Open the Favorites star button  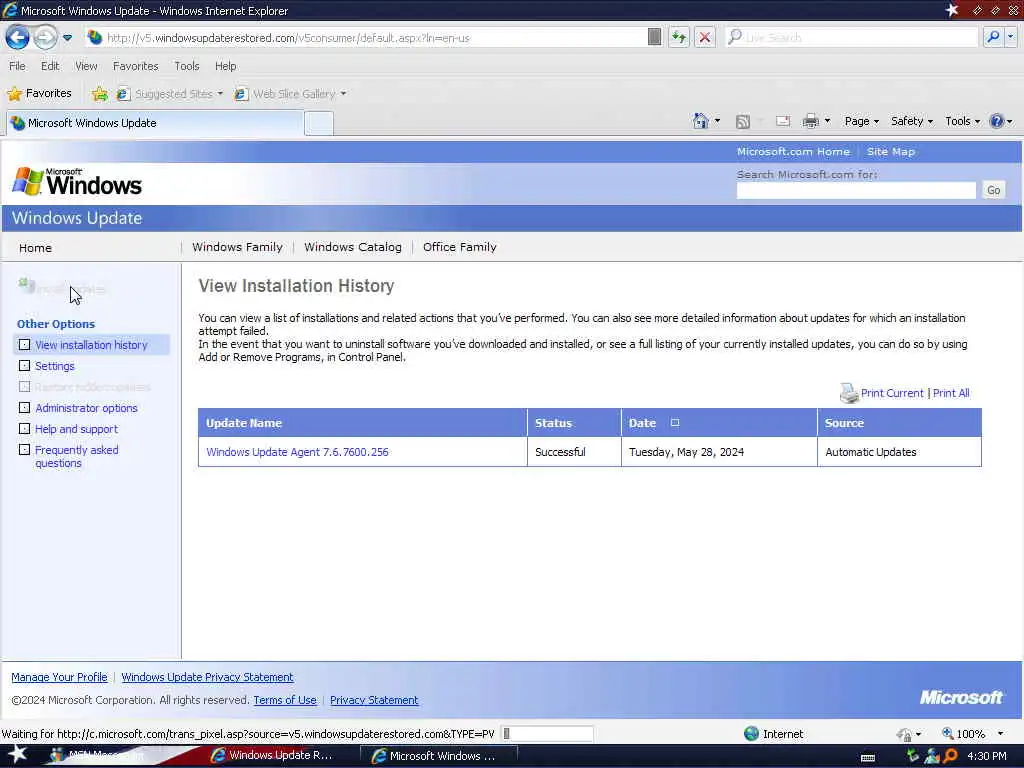pos(40,93)
